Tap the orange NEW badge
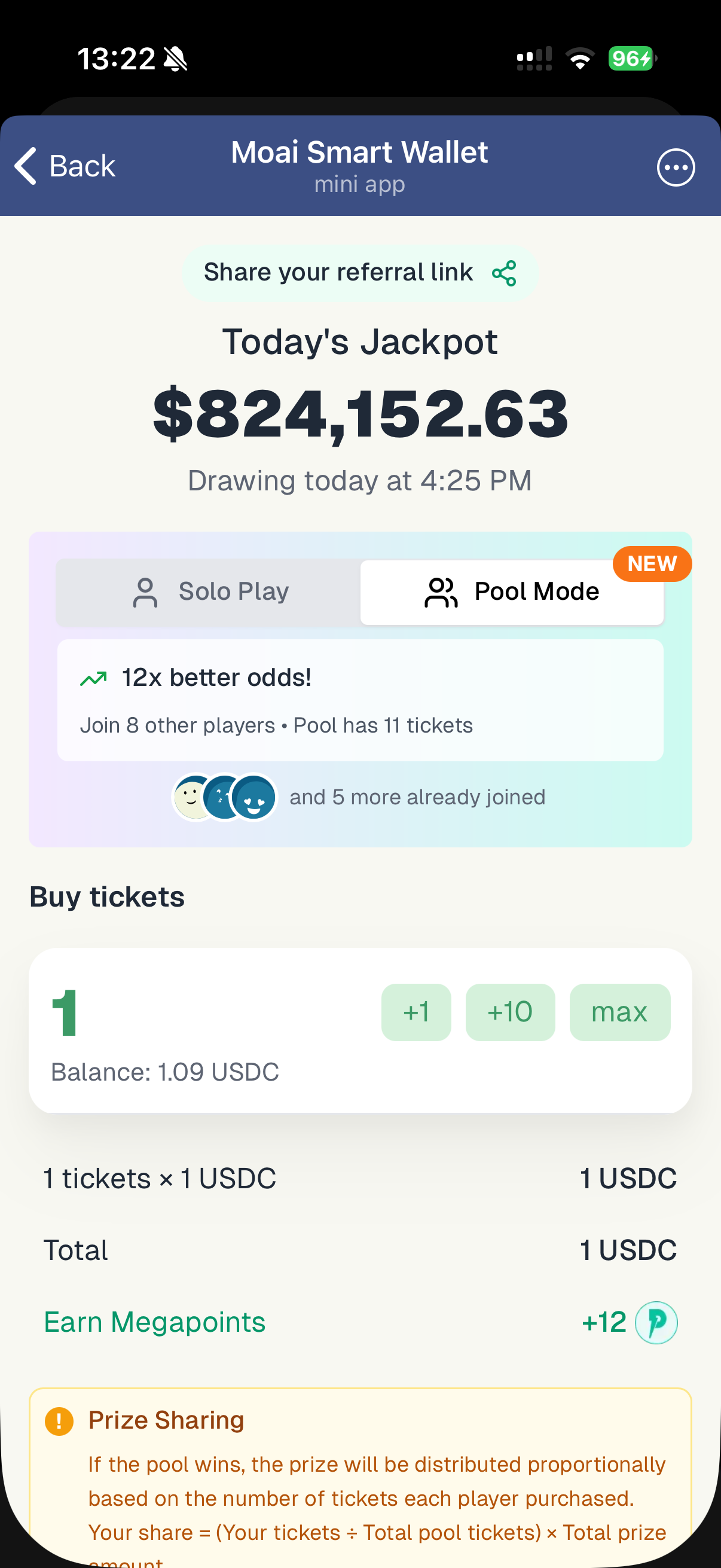 [652, 564]
